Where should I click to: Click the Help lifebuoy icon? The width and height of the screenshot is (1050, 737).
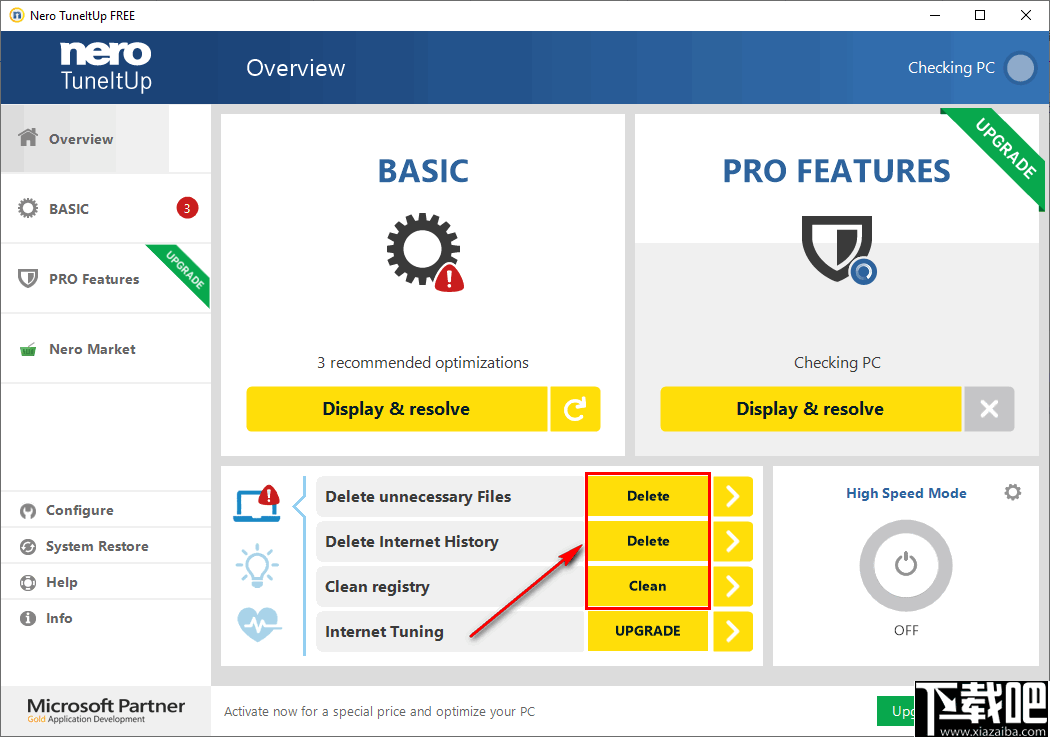click(x=28, y=583)
